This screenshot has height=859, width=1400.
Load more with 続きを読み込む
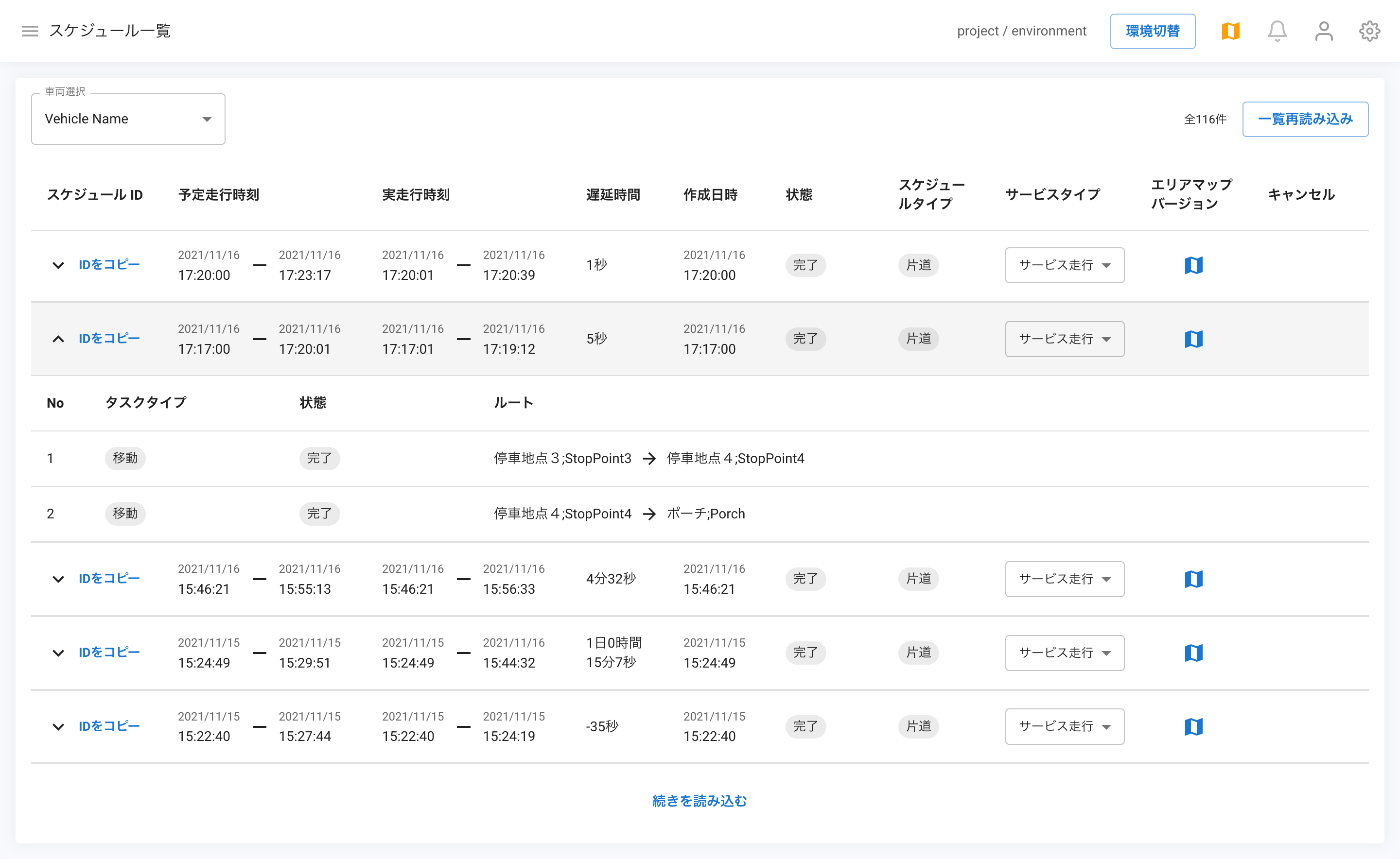pyautogui.click(x=699, y=801)
